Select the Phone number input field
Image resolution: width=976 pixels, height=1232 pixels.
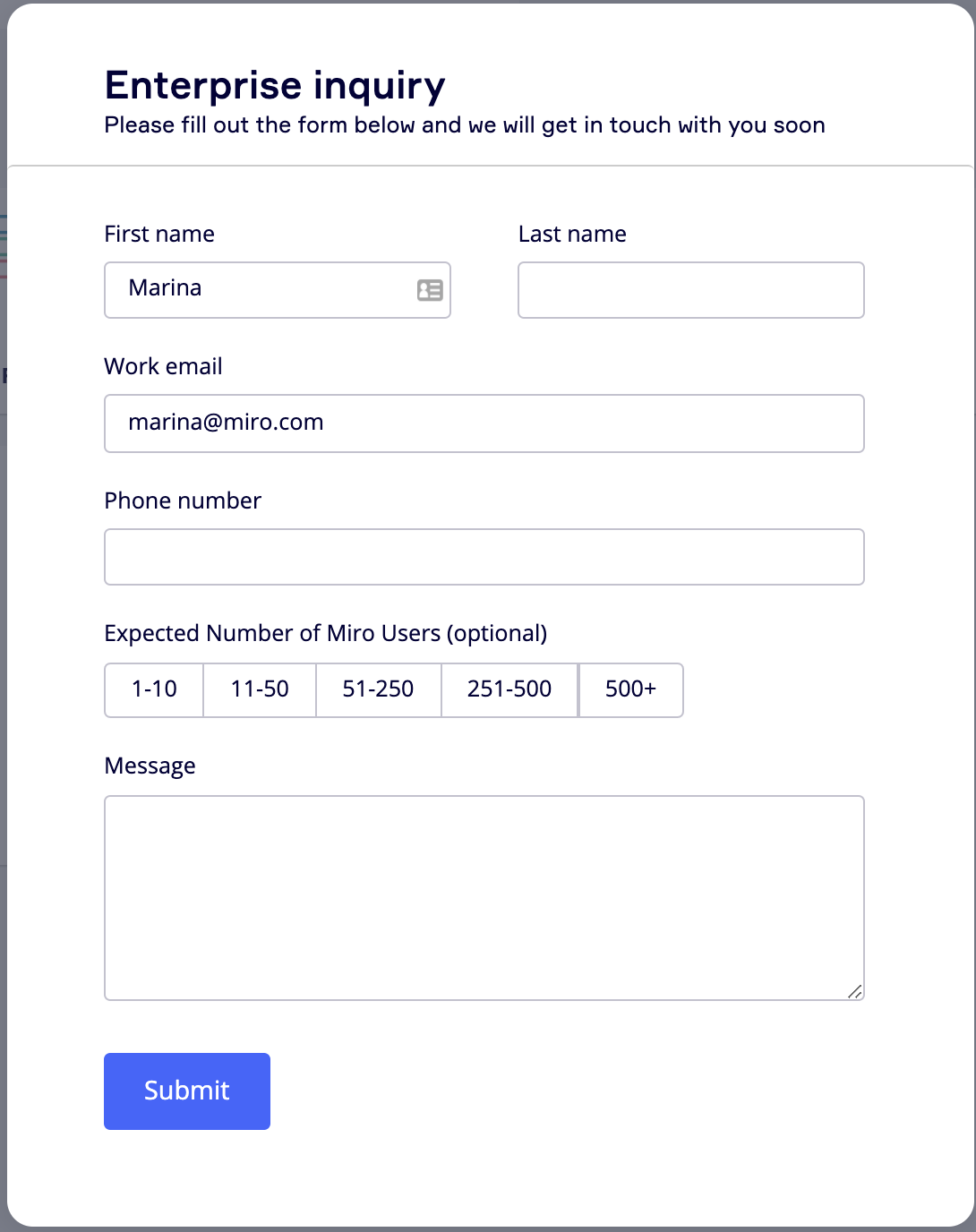pyautogui.click(x=484, y=557)
